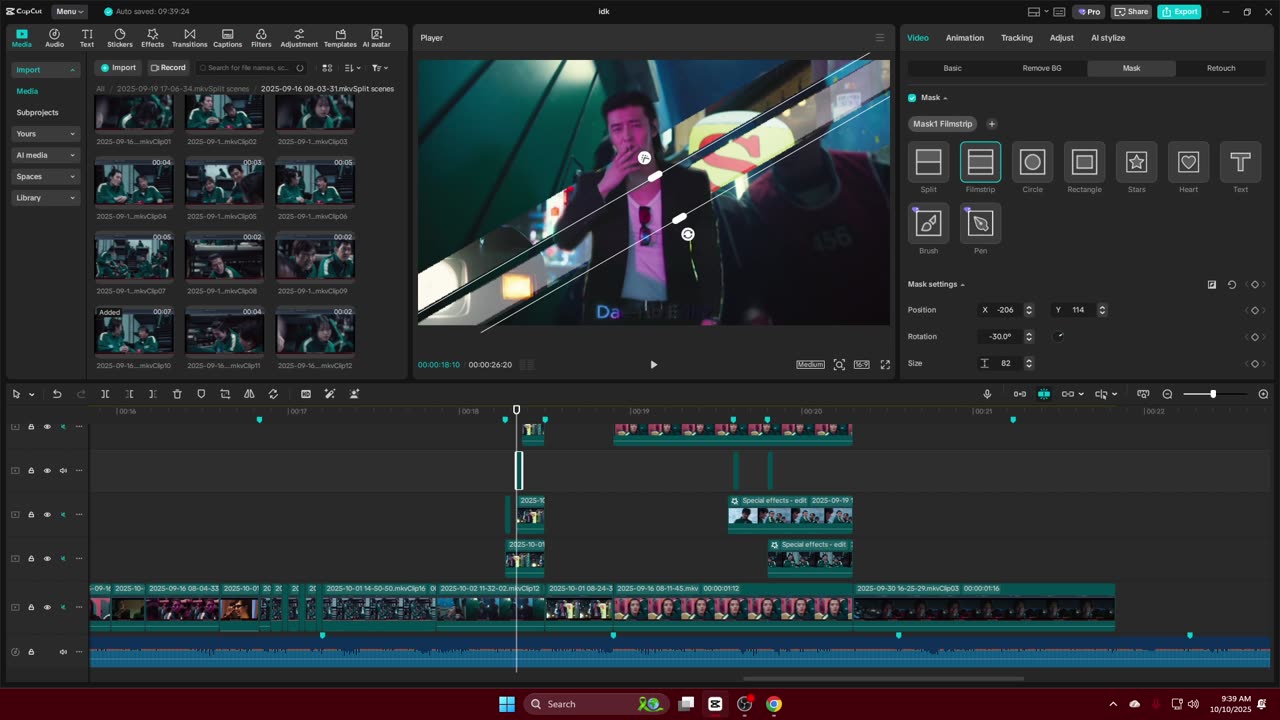
Task: Click the record voiceover microphone icon
Action: pos(987,394)
